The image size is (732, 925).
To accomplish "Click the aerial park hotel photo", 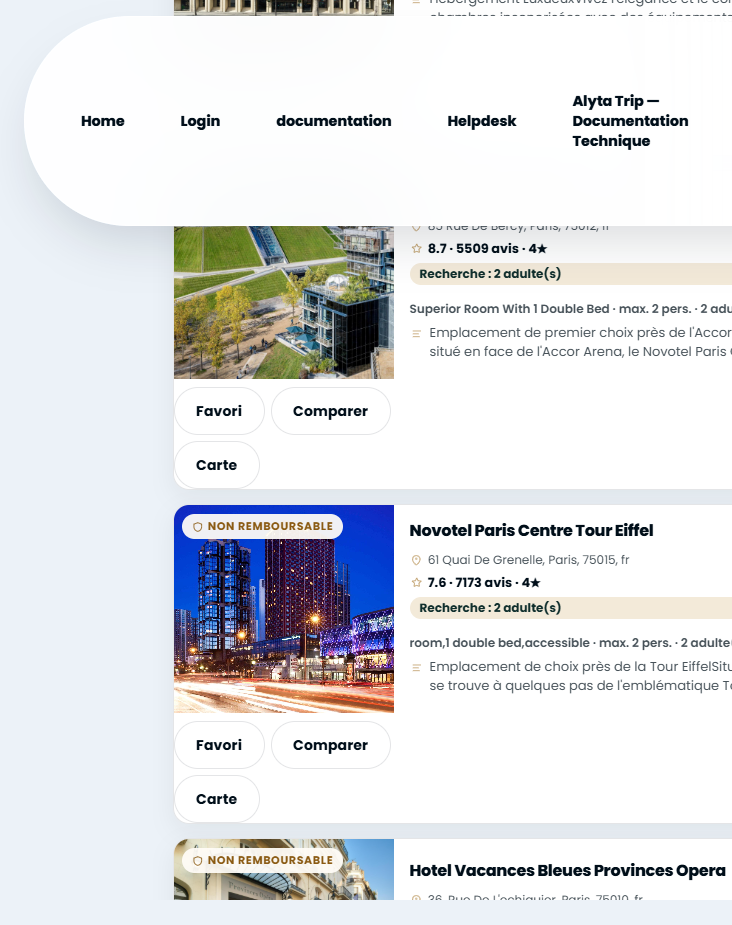I will click(x=284, y=302).
